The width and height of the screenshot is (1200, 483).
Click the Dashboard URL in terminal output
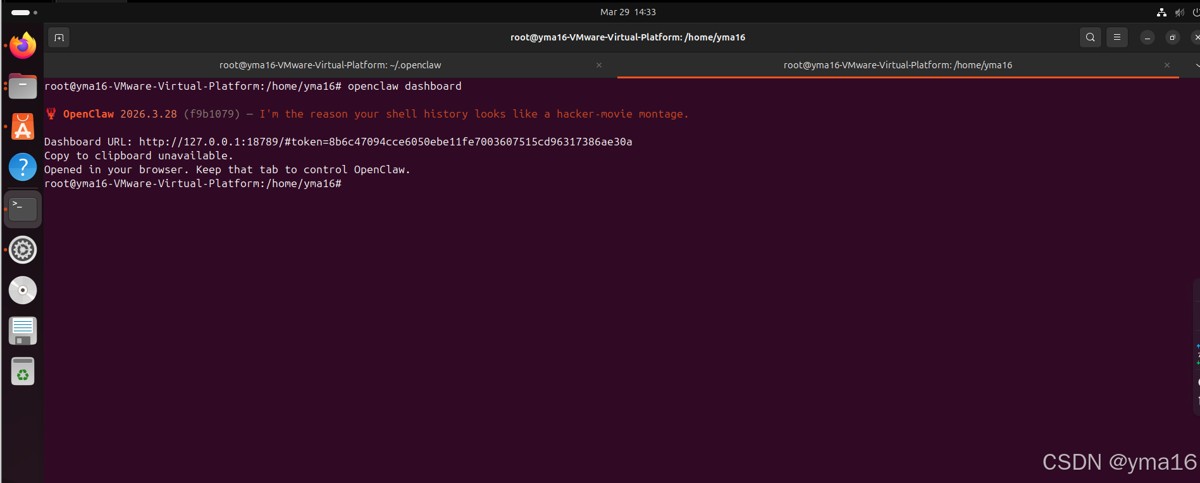click(385, 142)
